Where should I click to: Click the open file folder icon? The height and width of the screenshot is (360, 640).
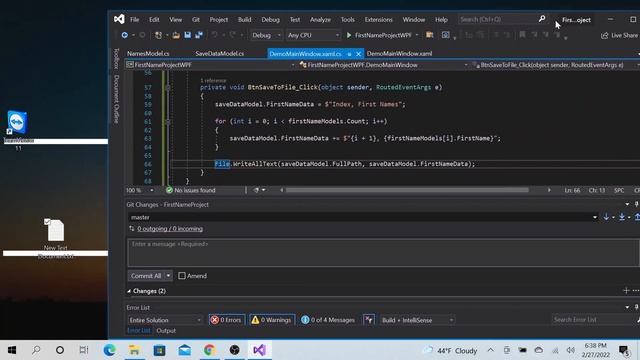coord(176,36)
